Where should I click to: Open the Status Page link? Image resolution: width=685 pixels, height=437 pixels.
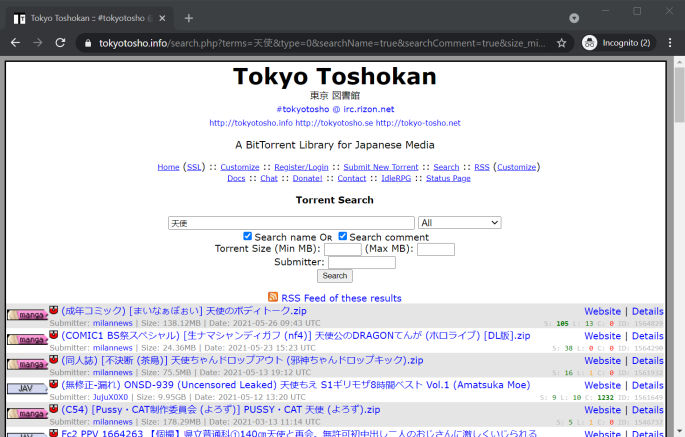point(448,178)
